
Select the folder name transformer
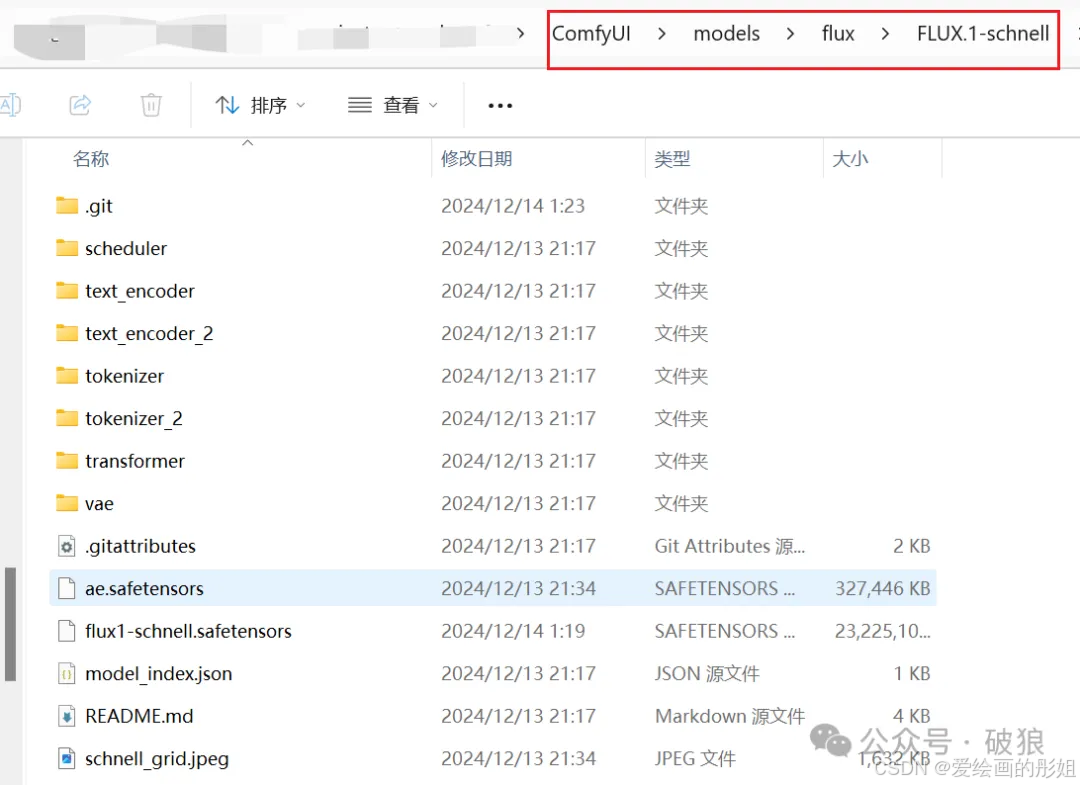135,461
